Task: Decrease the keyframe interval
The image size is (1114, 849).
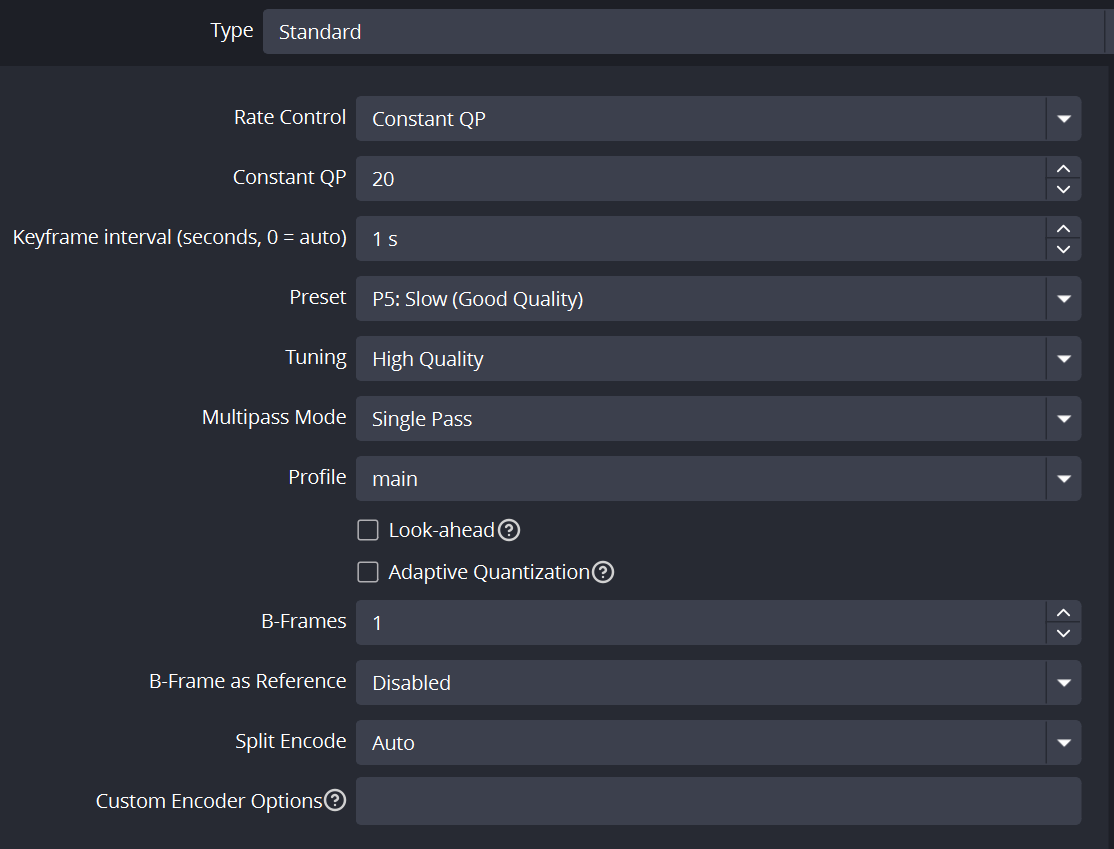Action: tap(1063, 249)
